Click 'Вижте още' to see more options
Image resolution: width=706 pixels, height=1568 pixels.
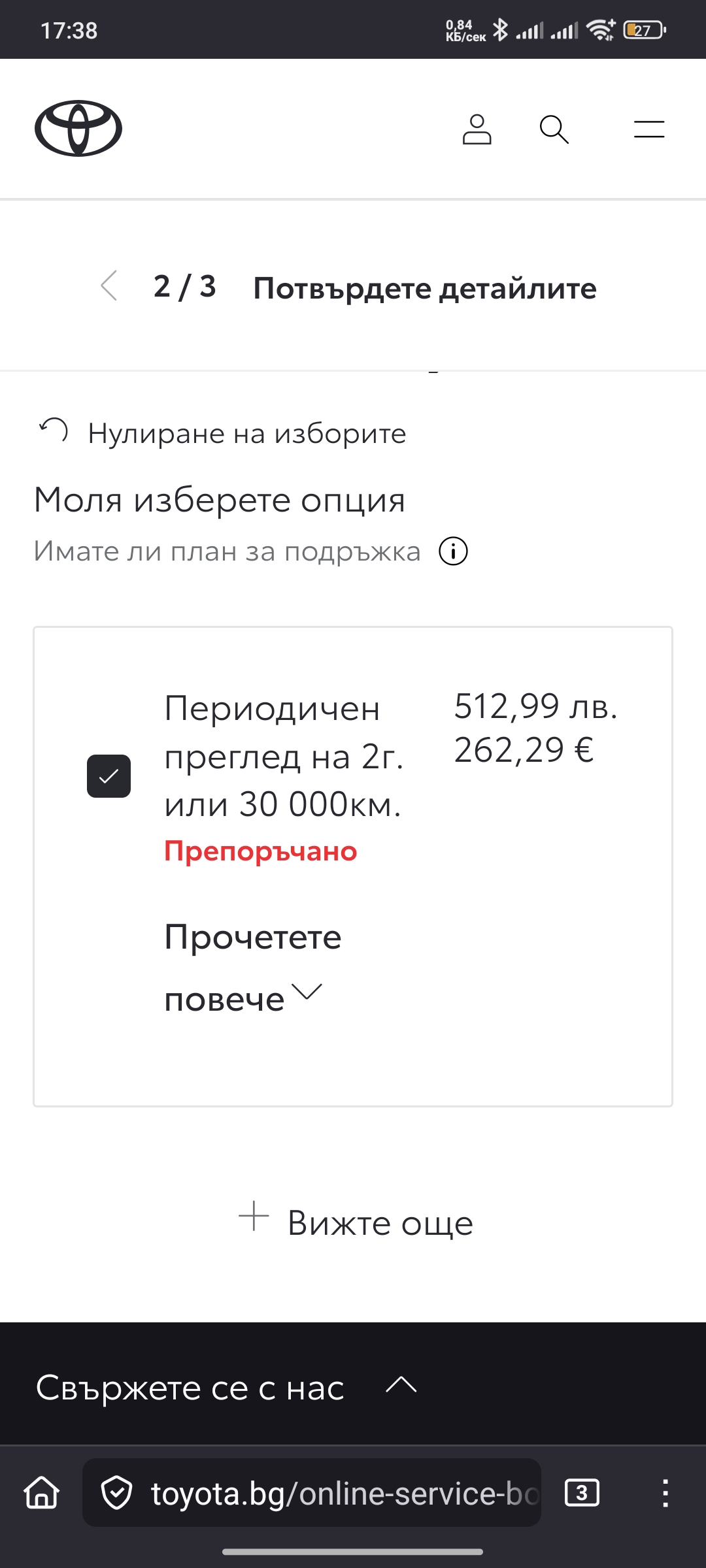(x=379, y=1221)
